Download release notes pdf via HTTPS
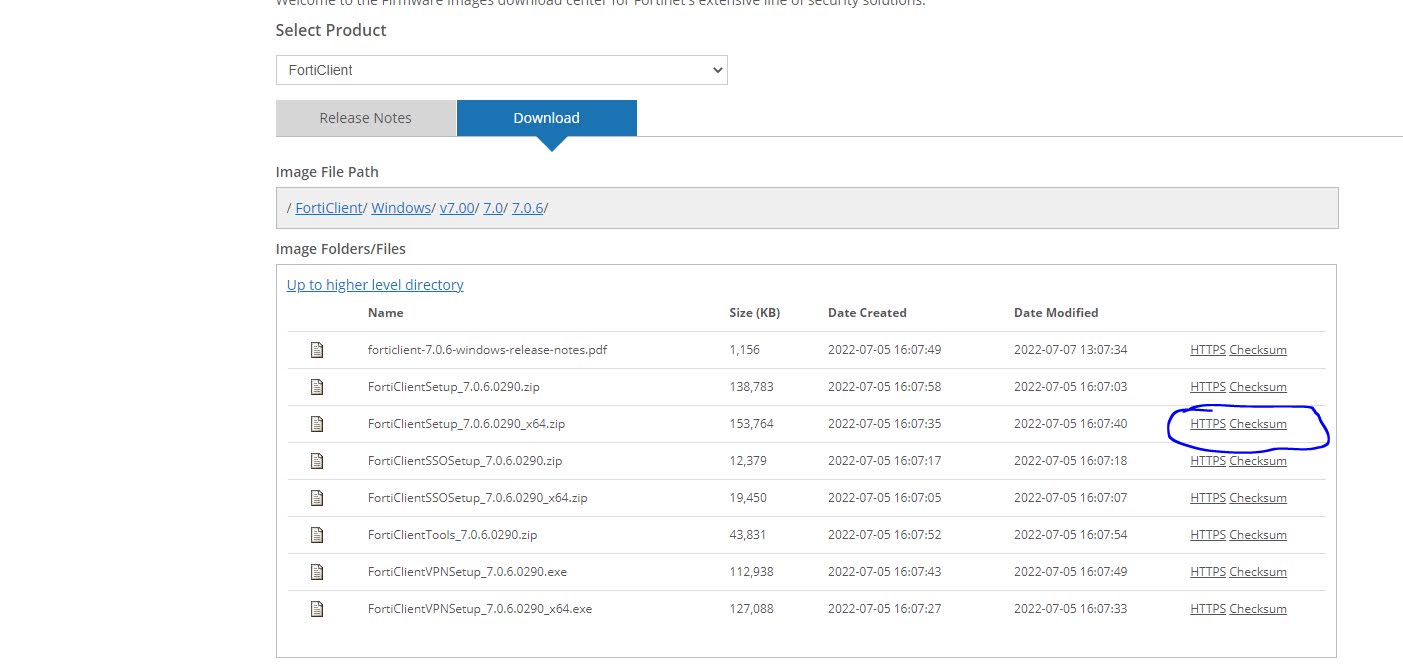This screenshot has height=666, width=1403. tap(1208, 350)
